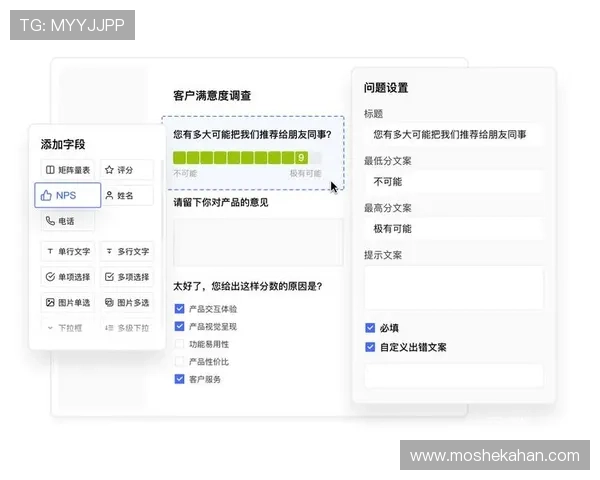Screen dimensions: 600x480
Task: Select the 请留下你对产品的意见 question
Action: point(221,202)
